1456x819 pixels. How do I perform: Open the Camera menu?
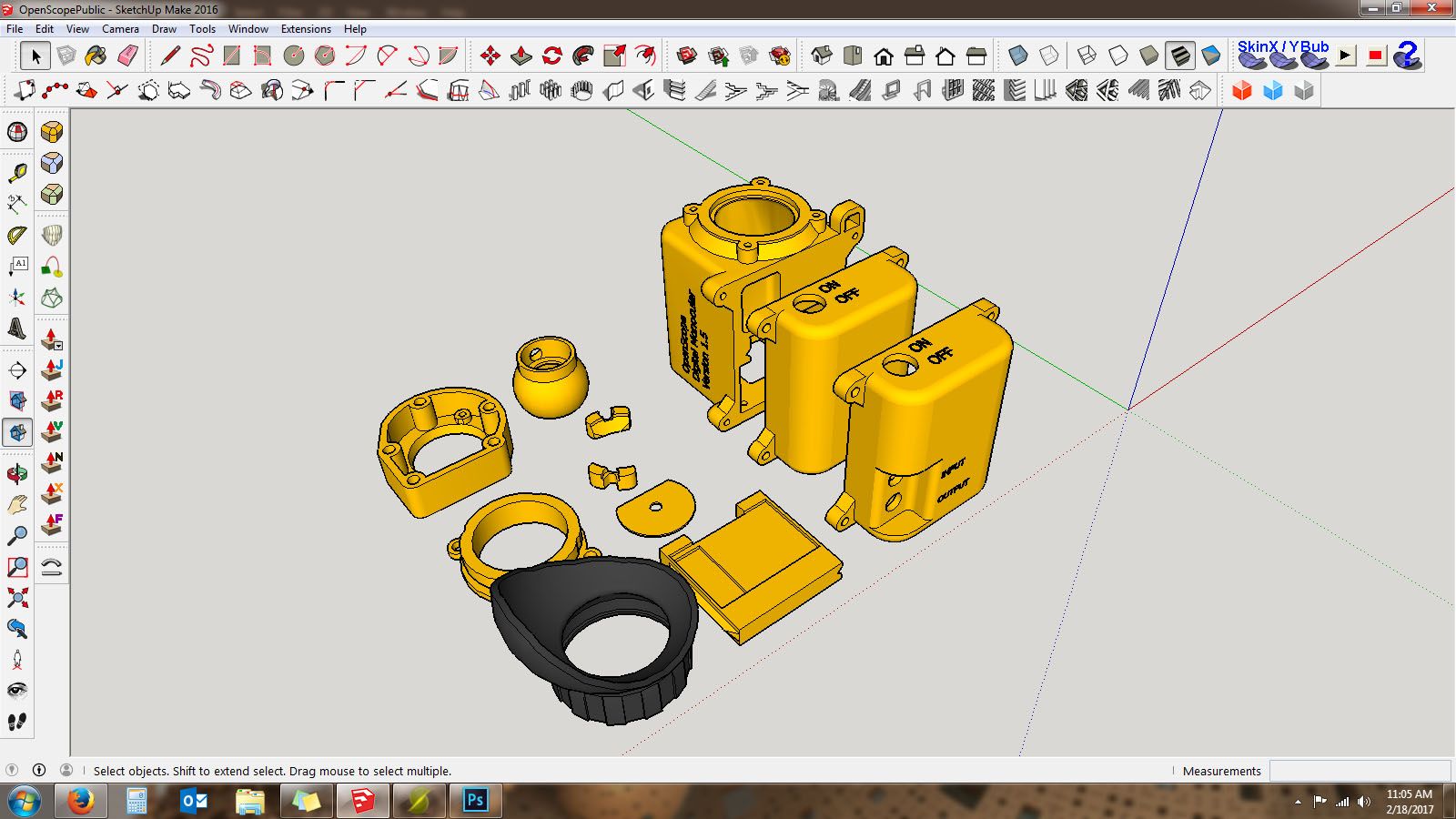click(120, 28)
